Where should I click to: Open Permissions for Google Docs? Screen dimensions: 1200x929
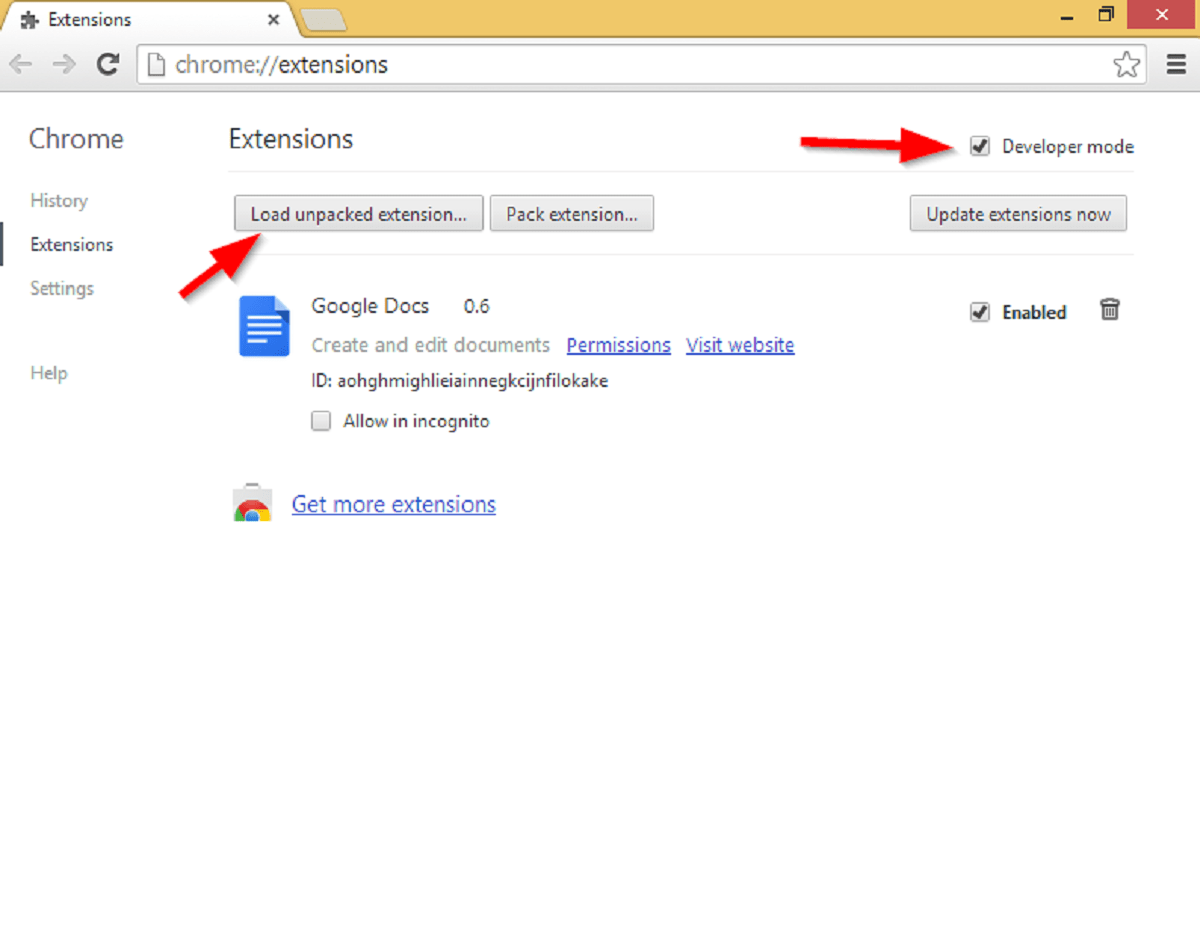618,345
